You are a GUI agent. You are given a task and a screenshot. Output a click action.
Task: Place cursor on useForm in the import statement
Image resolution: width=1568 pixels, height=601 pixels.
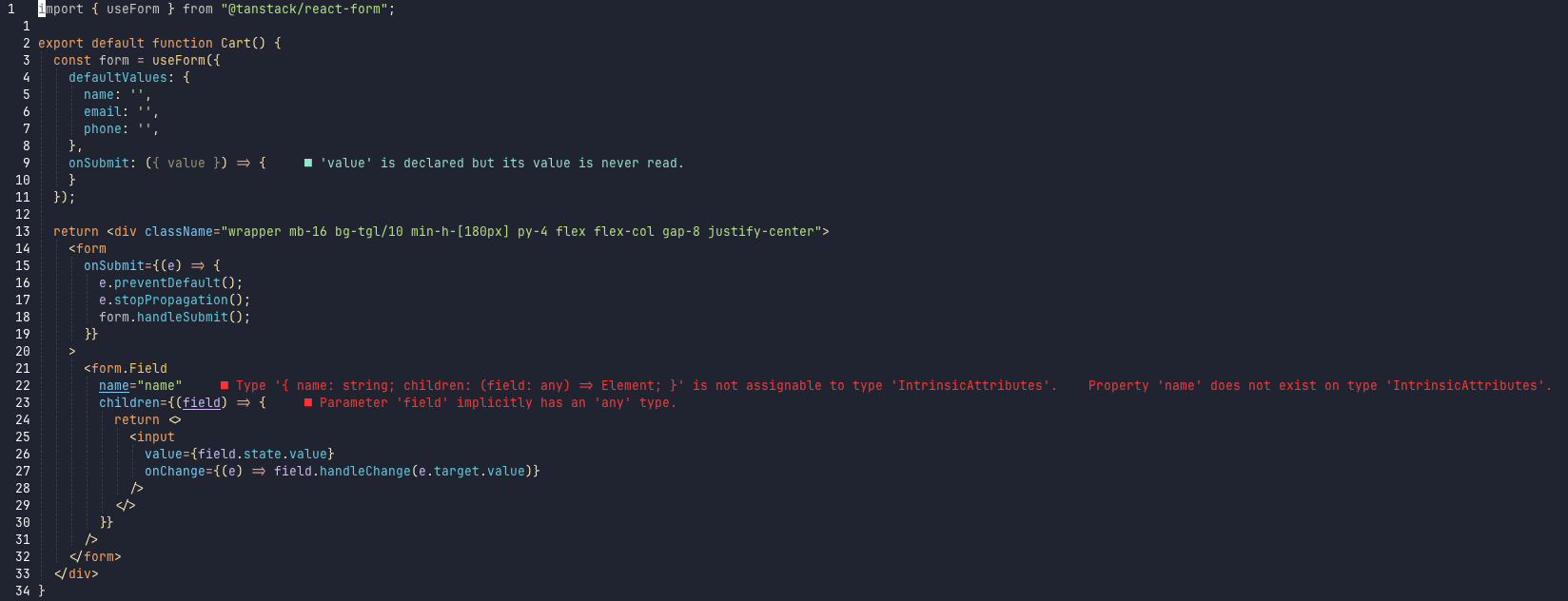click(x=133, y=9)
